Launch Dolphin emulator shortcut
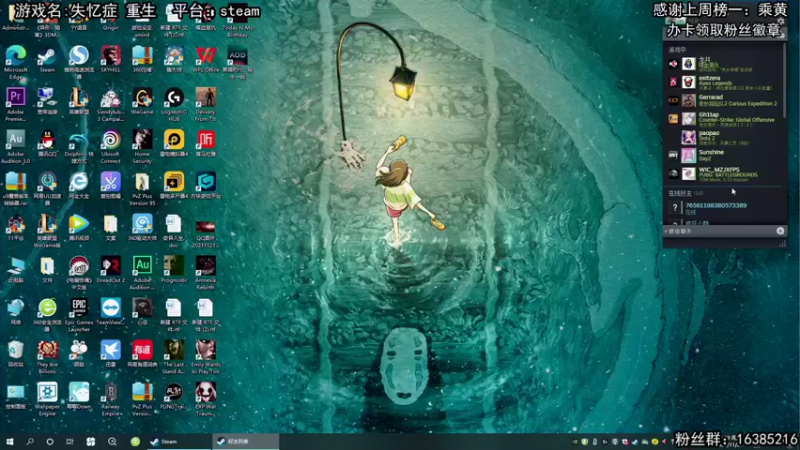Image resolution: width=800 pixels, height=450 pixels. click(79, 146)
